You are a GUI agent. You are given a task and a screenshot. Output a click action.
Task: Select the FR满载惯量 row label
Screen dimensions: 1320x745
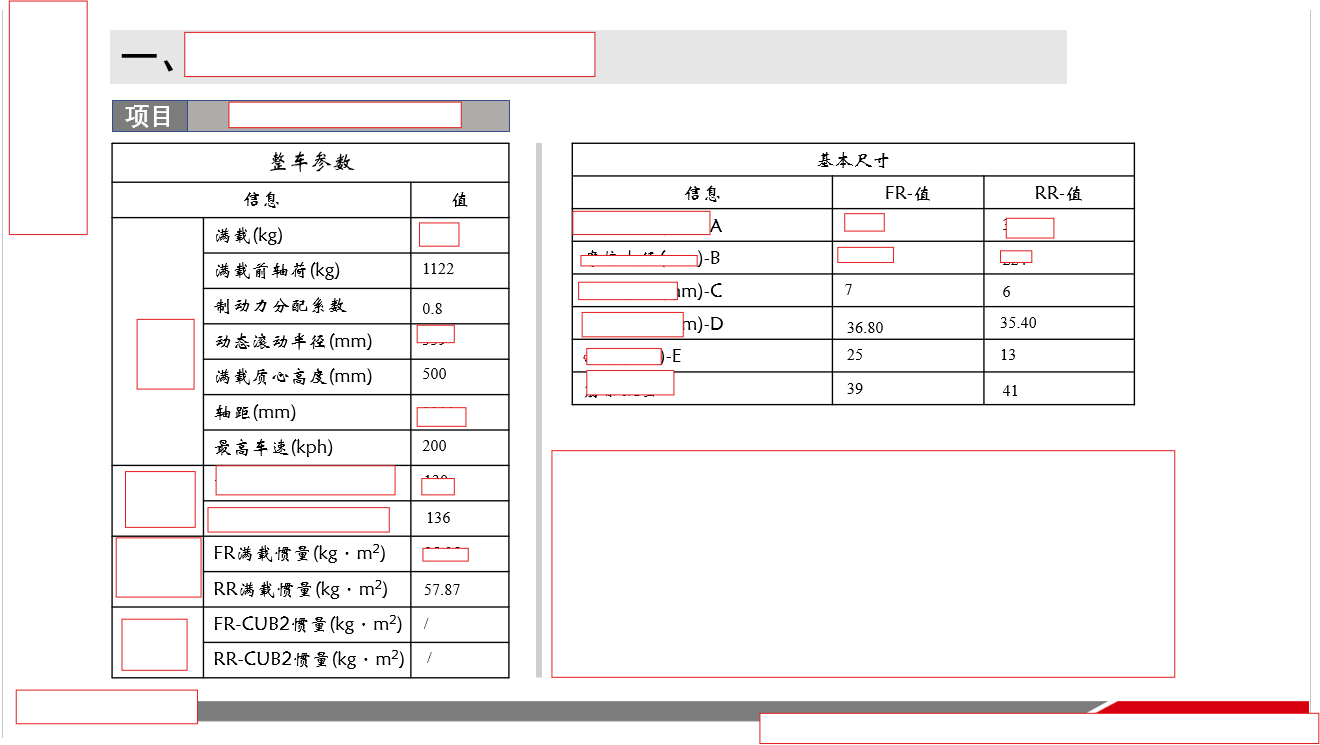300,553
